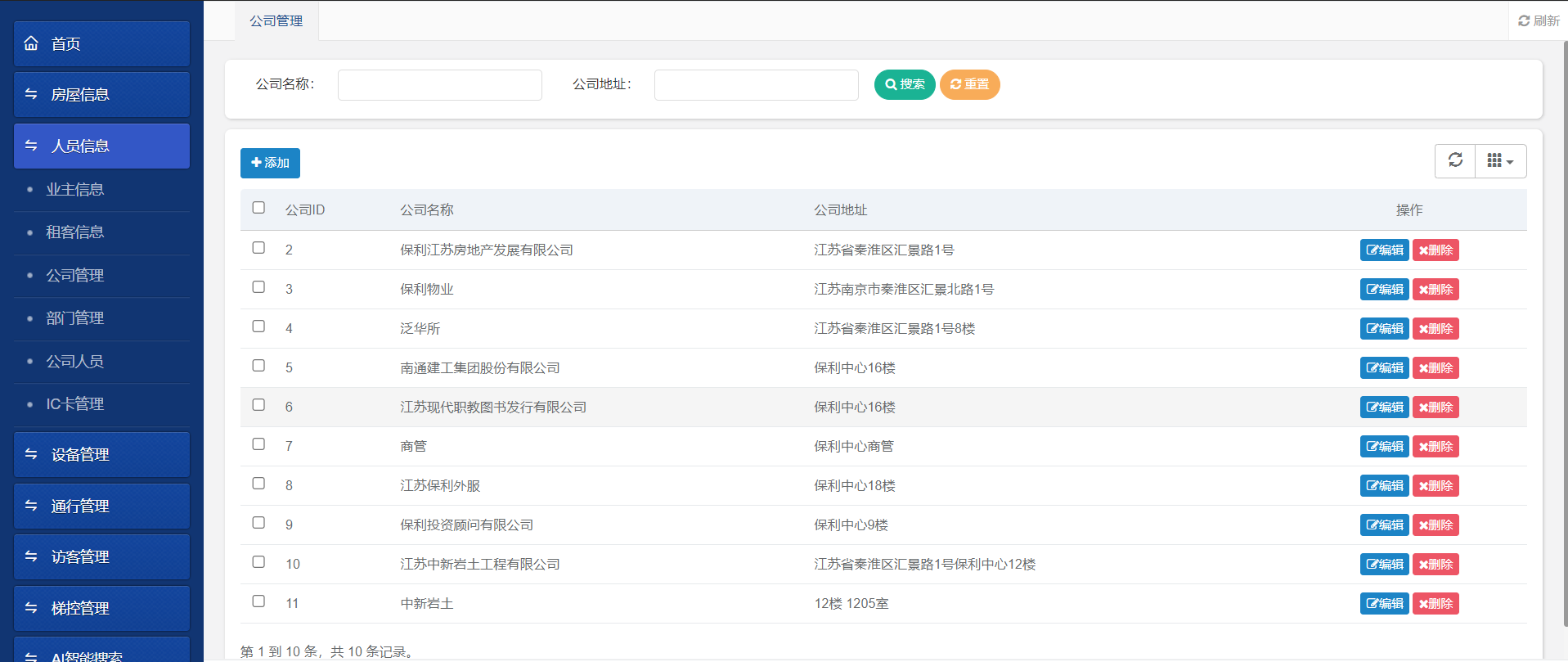This screenshot has height=662, width=1568.
Task: Delete company 保利江苏房地产发展有限公司
Action: [1435, 250]
